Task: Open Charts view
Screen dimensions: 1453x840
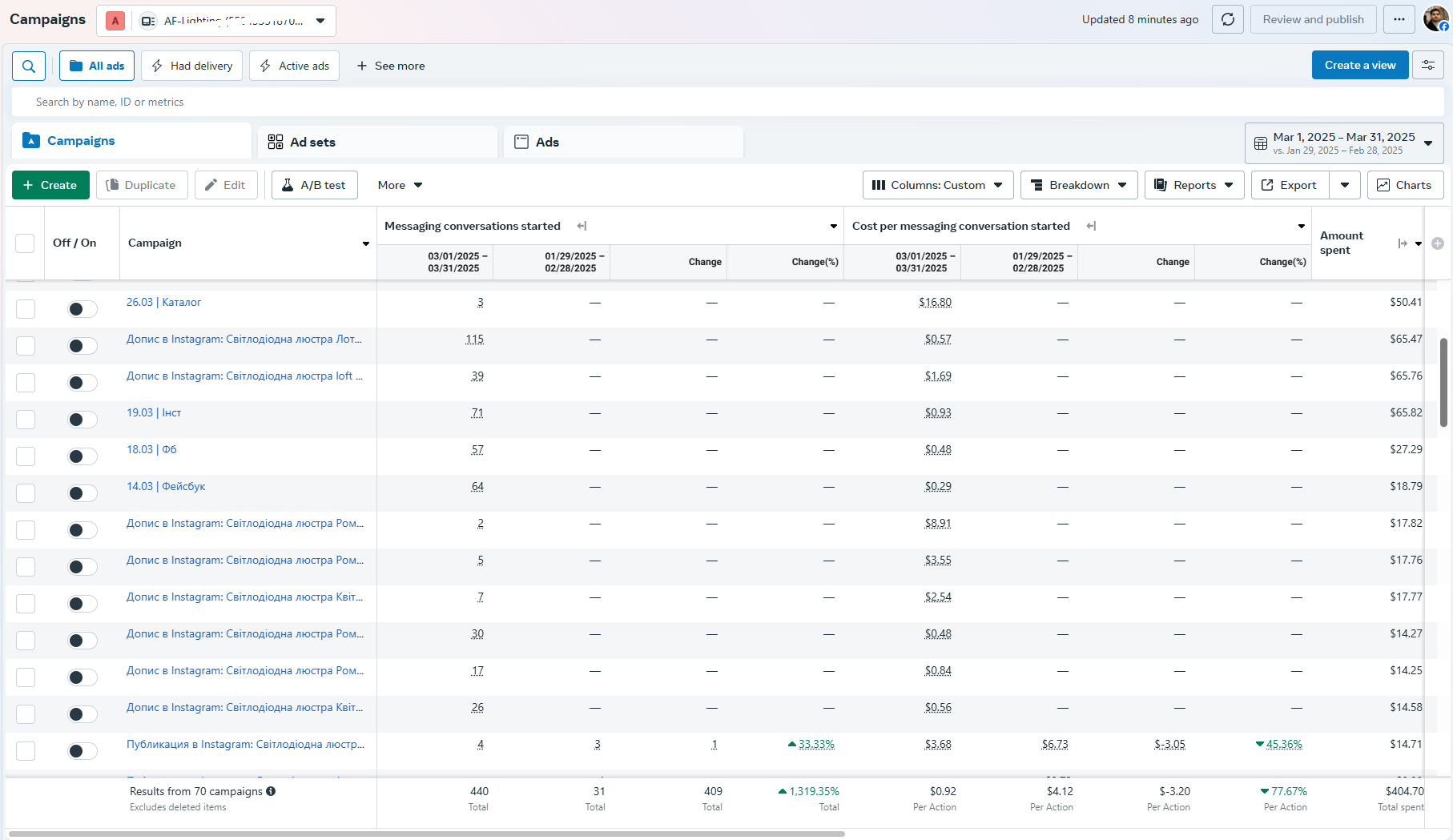Action: pos(1405,185)
